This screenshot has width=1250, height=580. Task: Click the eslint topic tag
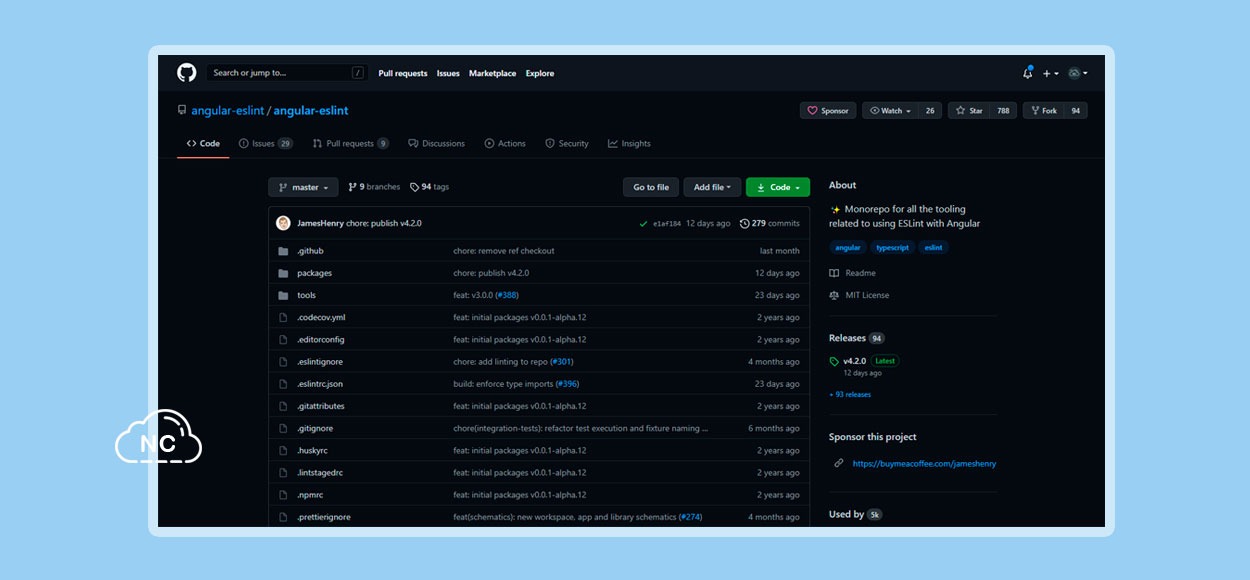click(933, 247)
